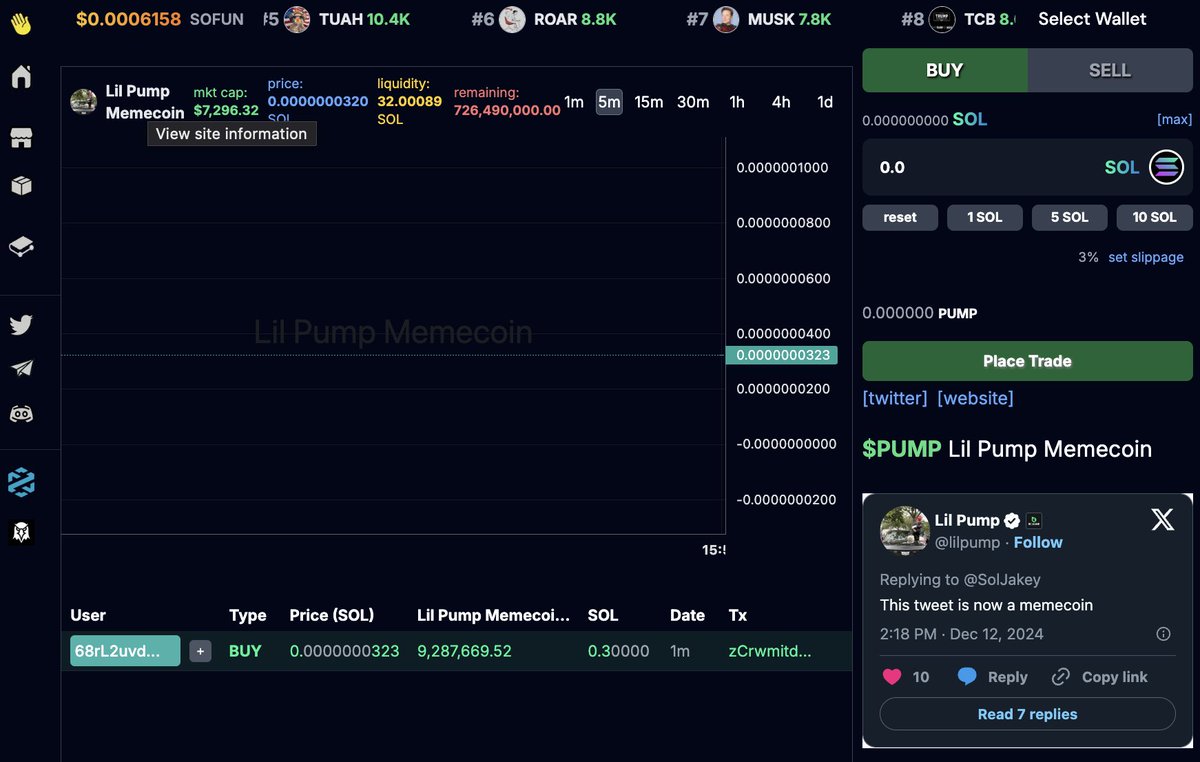This screenshot has width=1200, height=762.
Task: Click the 0.0000000323 price marker on chart axis
Action: (x=782, y=355)
